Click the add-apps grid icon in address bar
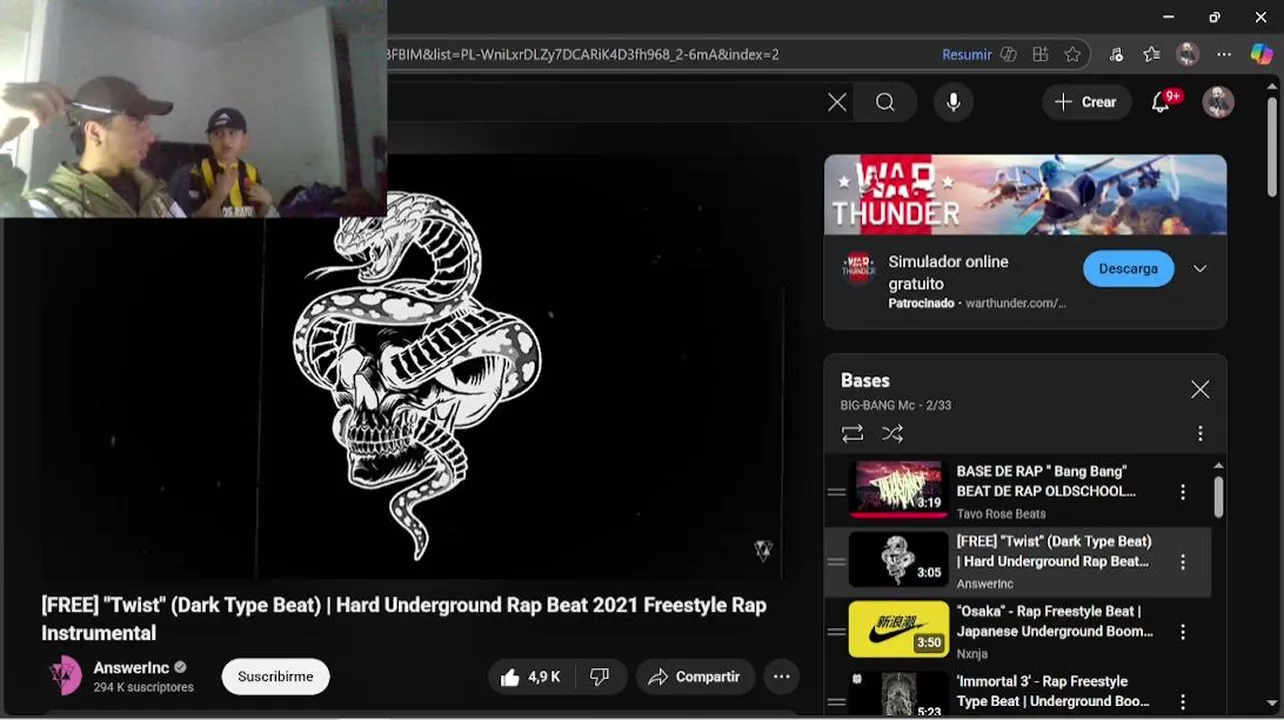 (1041, 55)
